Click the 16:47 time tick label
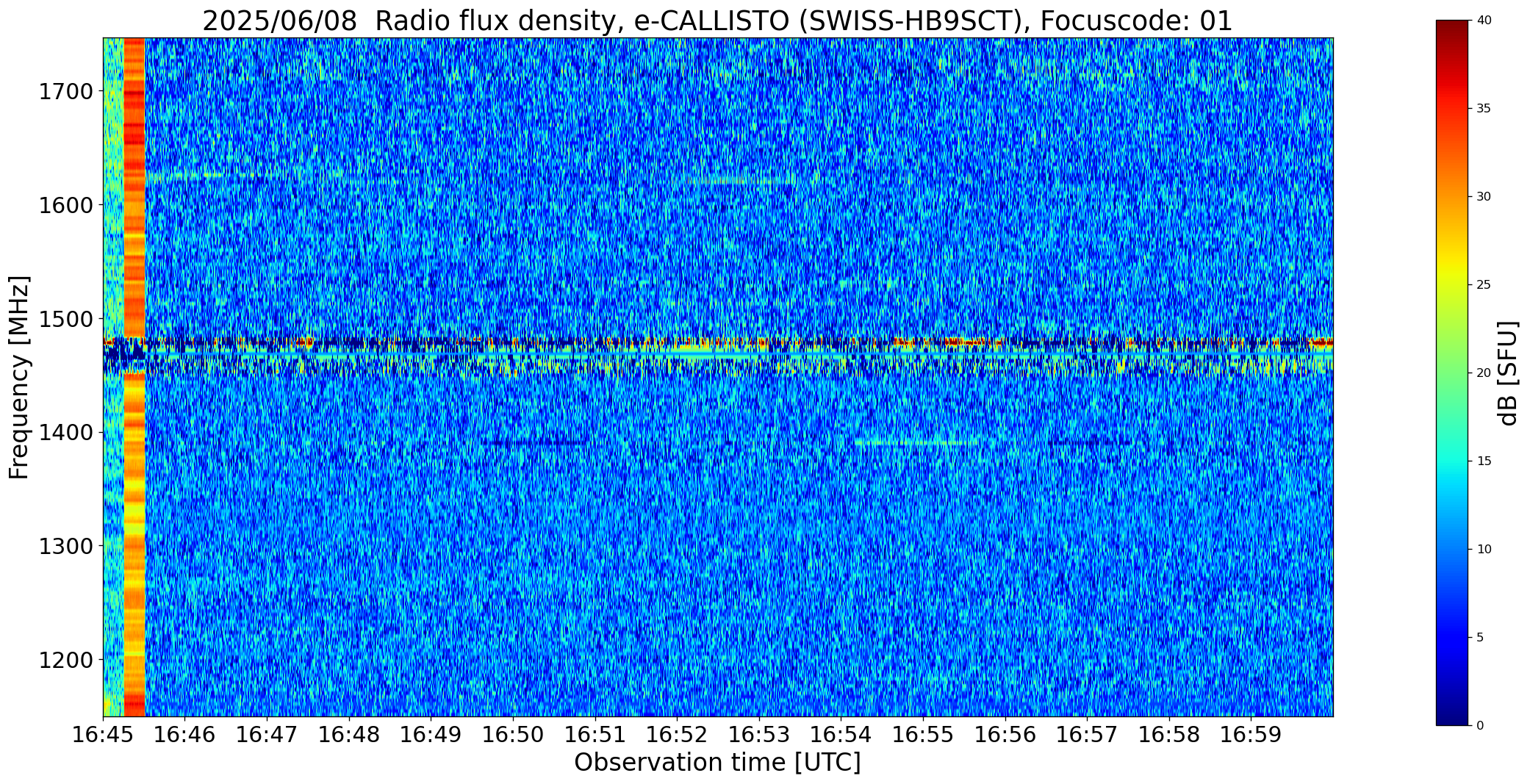The width and height of the screenshot is (1530, 784). tap(267, 734)
